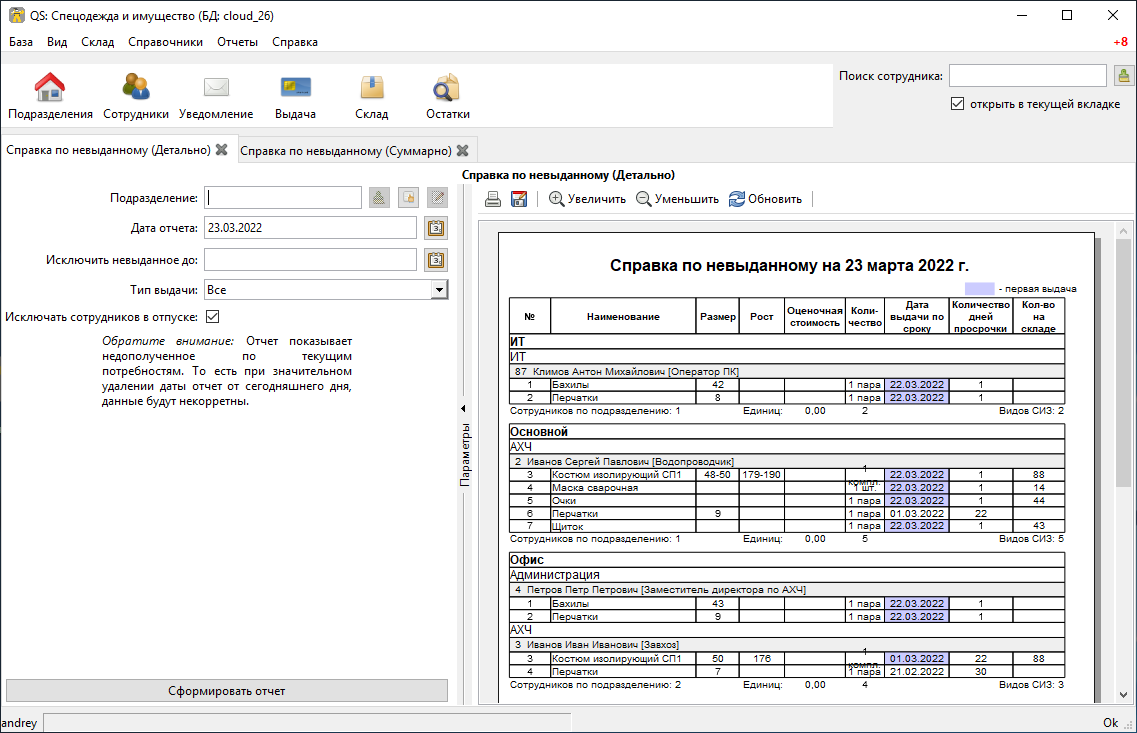
Task: Uncheck Исключать сотрудников в отпуске
Action: click(x=212, y=317)
